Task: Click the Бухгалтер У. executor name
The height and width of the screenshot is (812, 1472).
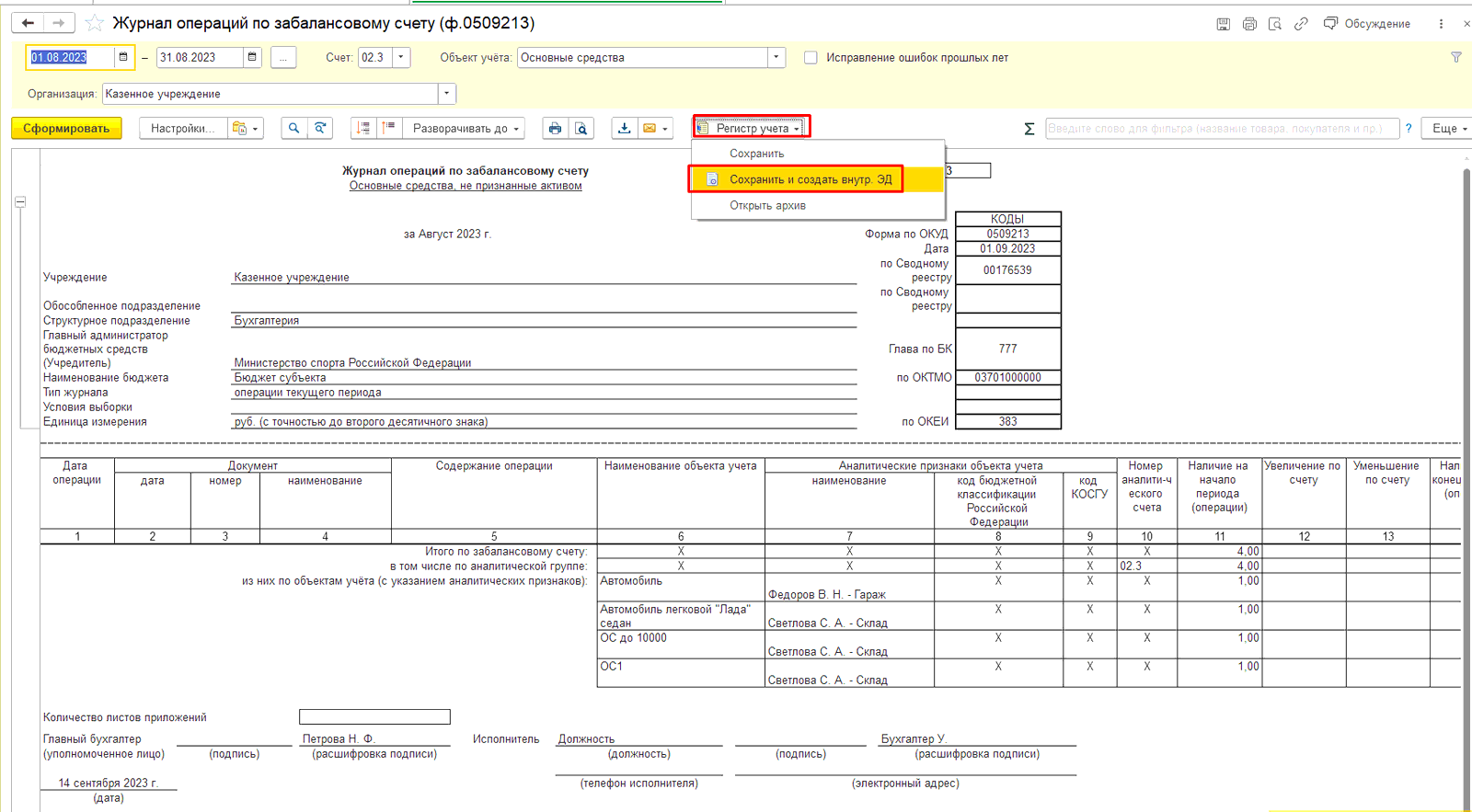Action: coord(914,738)
